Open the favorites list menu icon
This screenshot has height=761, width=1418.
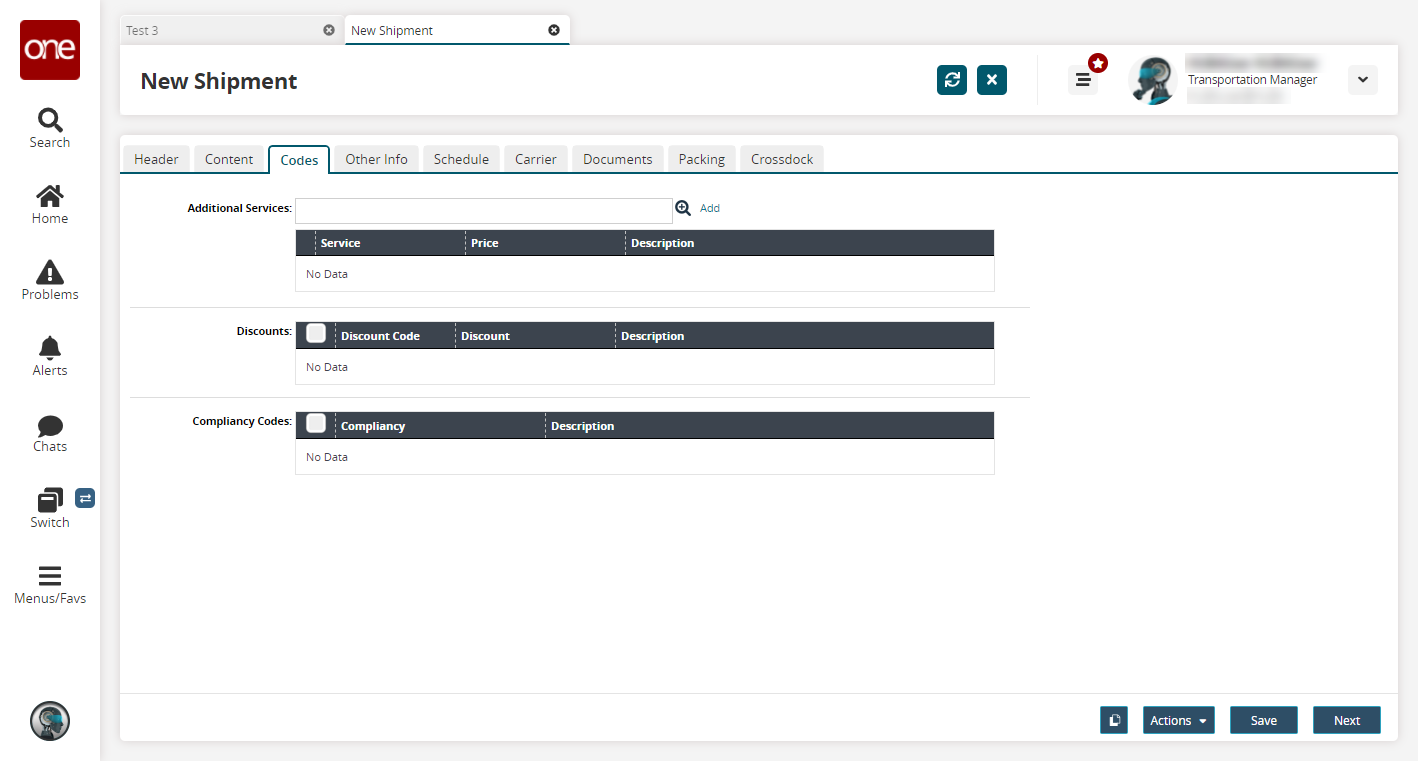pyautogui.click(x=1083, y=80)
